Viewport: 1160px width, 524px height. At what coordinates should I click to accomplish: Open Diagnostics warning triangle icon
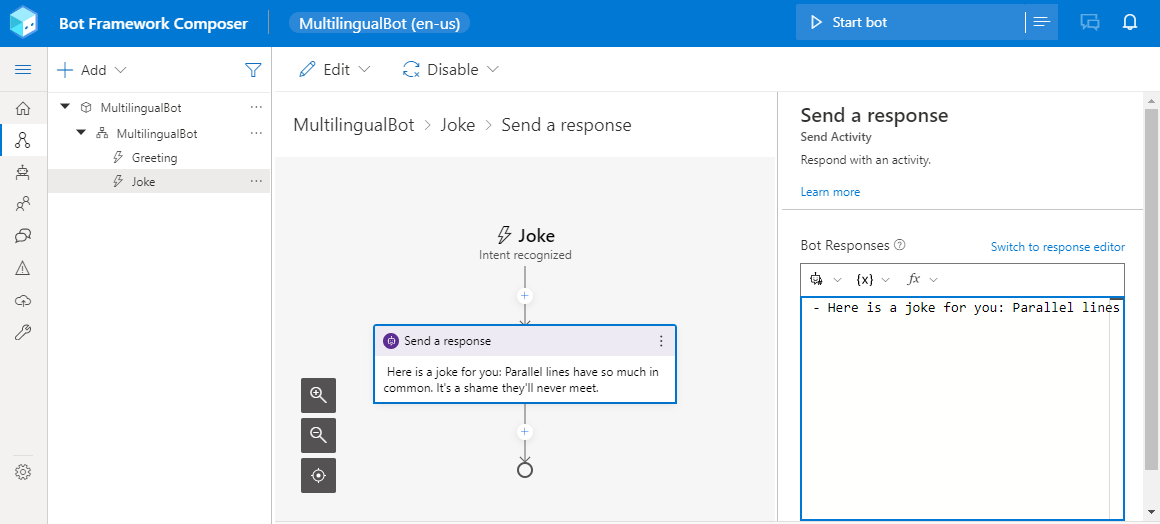23,268
